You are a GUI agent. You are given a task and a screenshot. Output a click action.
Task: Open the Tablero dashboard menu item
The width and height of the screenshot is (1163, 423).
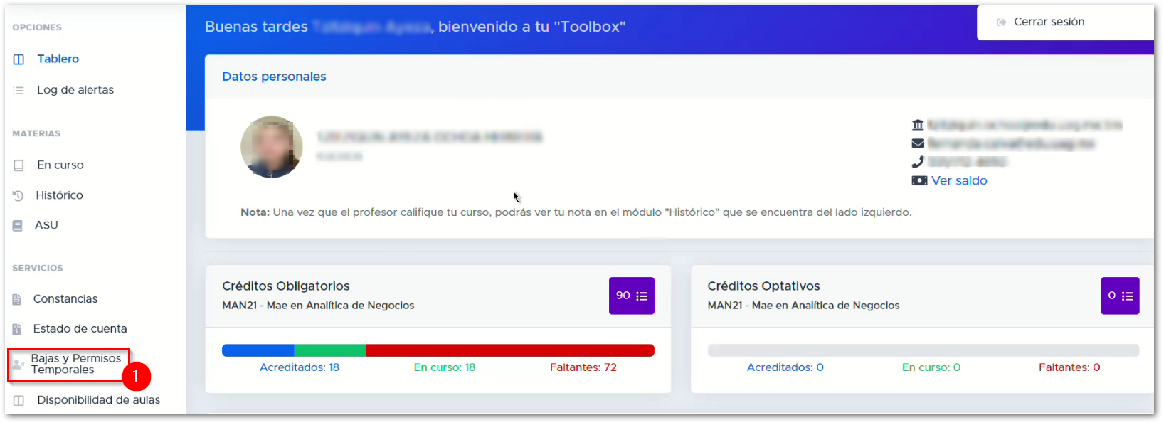point(58,59)
